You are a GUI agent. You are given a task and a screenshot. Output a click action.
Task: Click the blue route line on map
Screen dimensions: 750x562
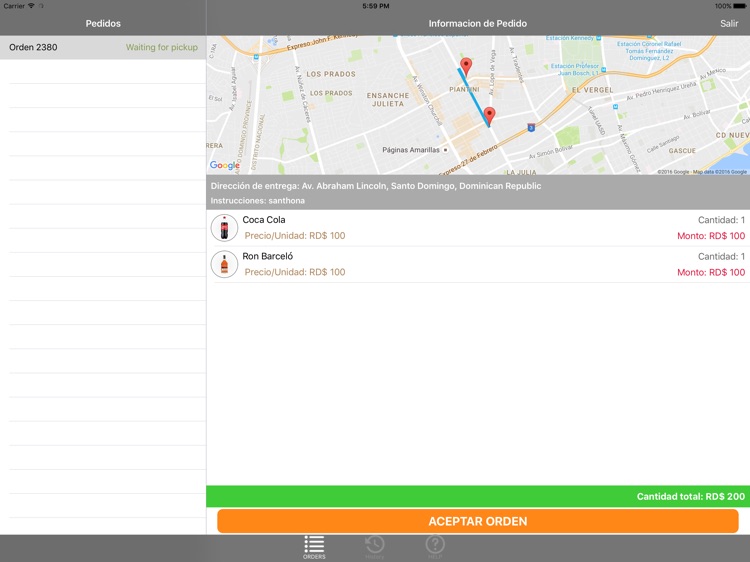coord(474,98)
